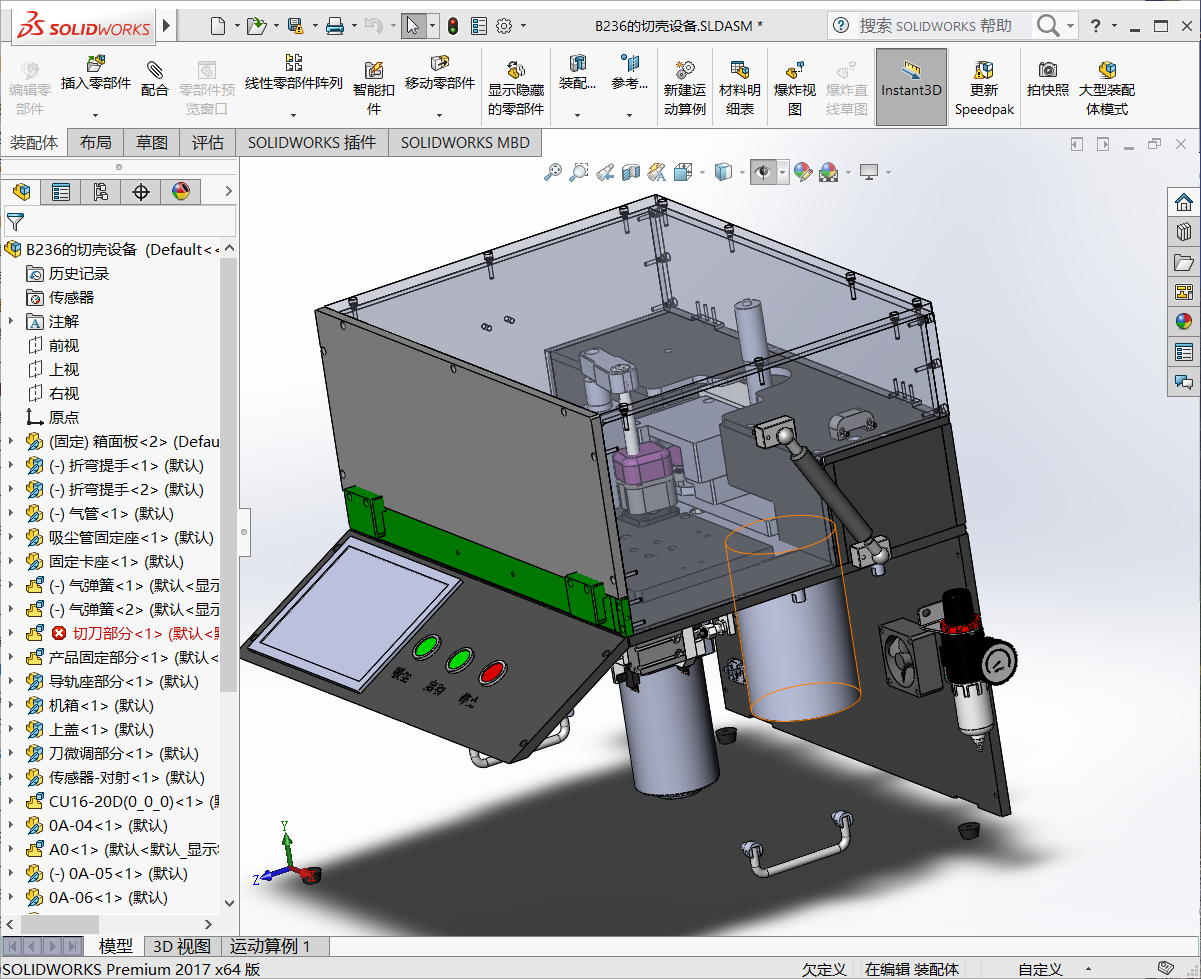Viewport: 1201px width, 979px height.
Task: Open the Design Library task pane icon
Action: tap(1184, 231)
